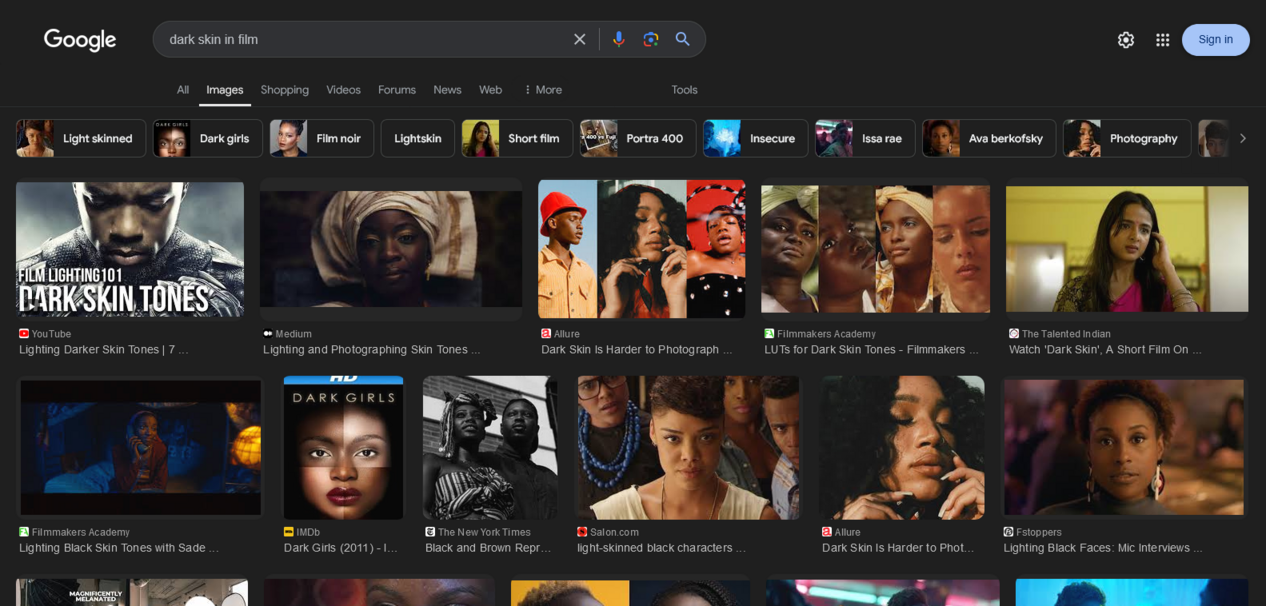1266x606 pixels.
Task: Open 'Lighting Darker Skin Tones' YouTube link
Action: coord(103,349)
